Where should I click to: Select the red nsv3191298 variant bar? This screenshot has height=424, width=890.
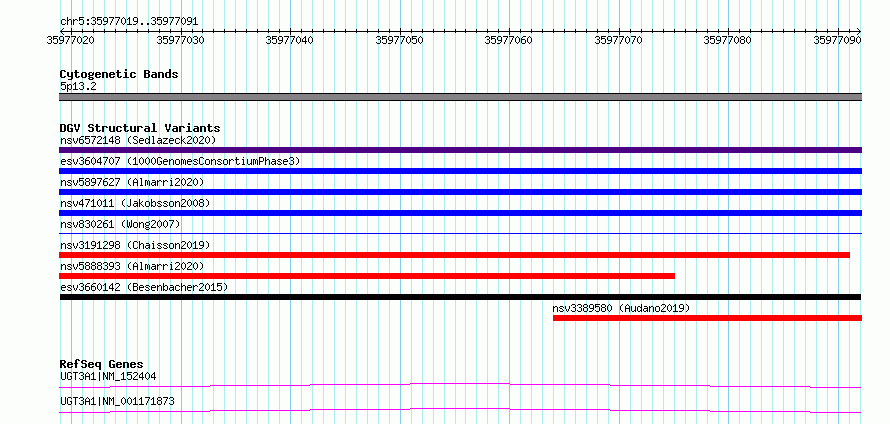point(454,255)
